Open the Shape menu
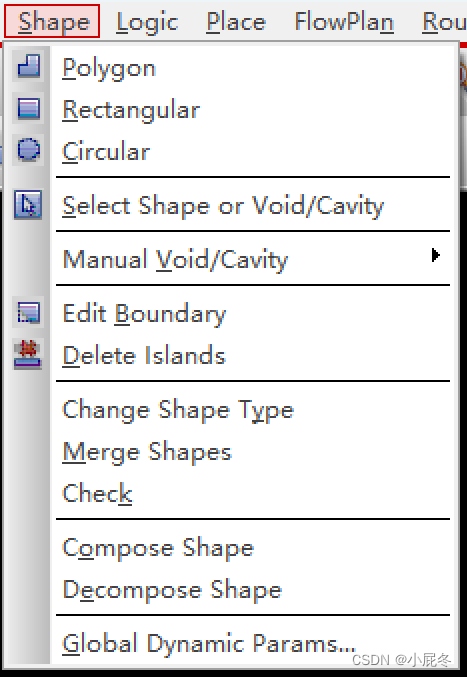This screenshot has width=467, height=677. pos(52,21)
